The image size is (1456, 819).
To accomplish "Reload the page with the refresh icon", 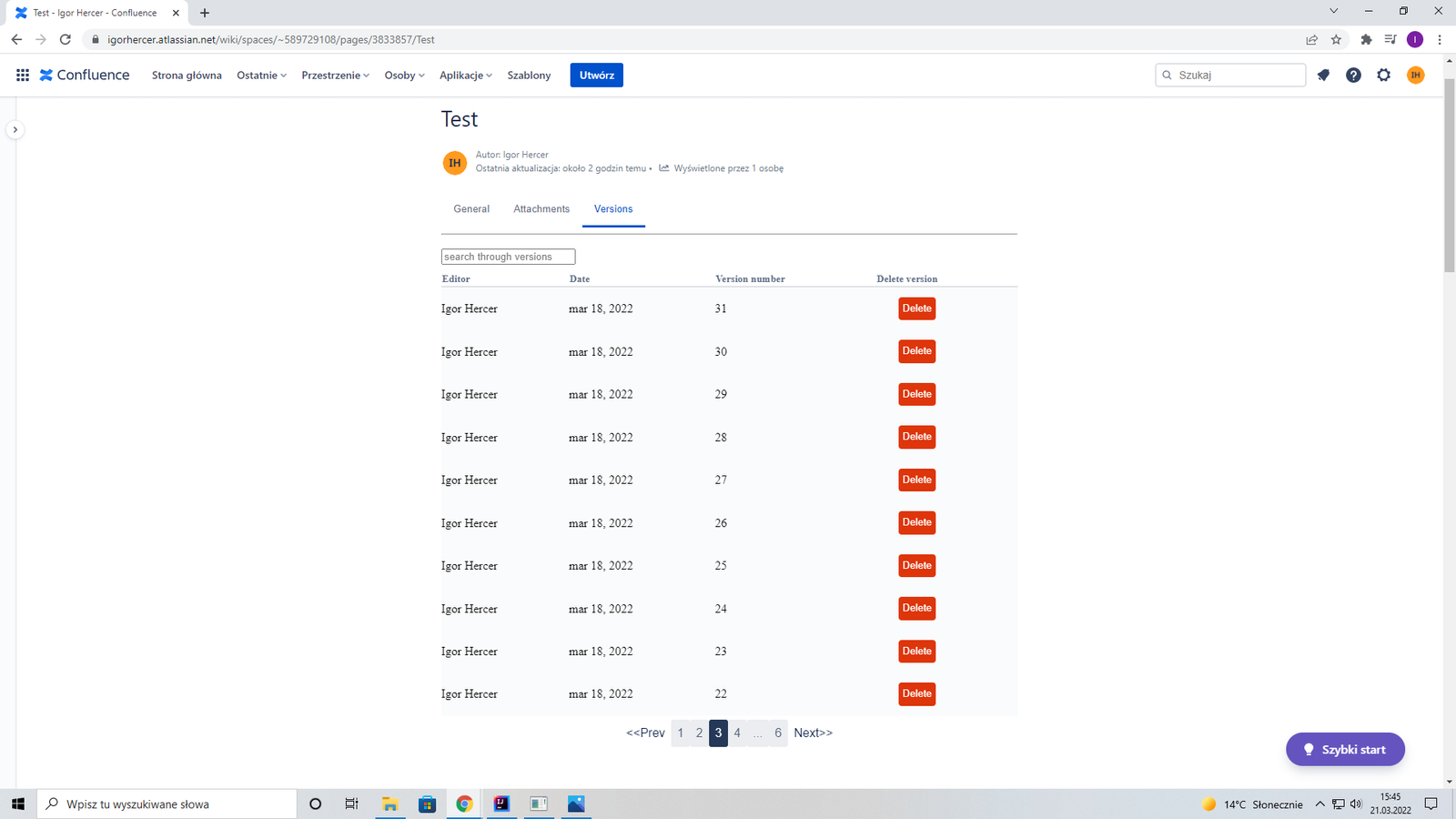I will [x=66, y=39].
